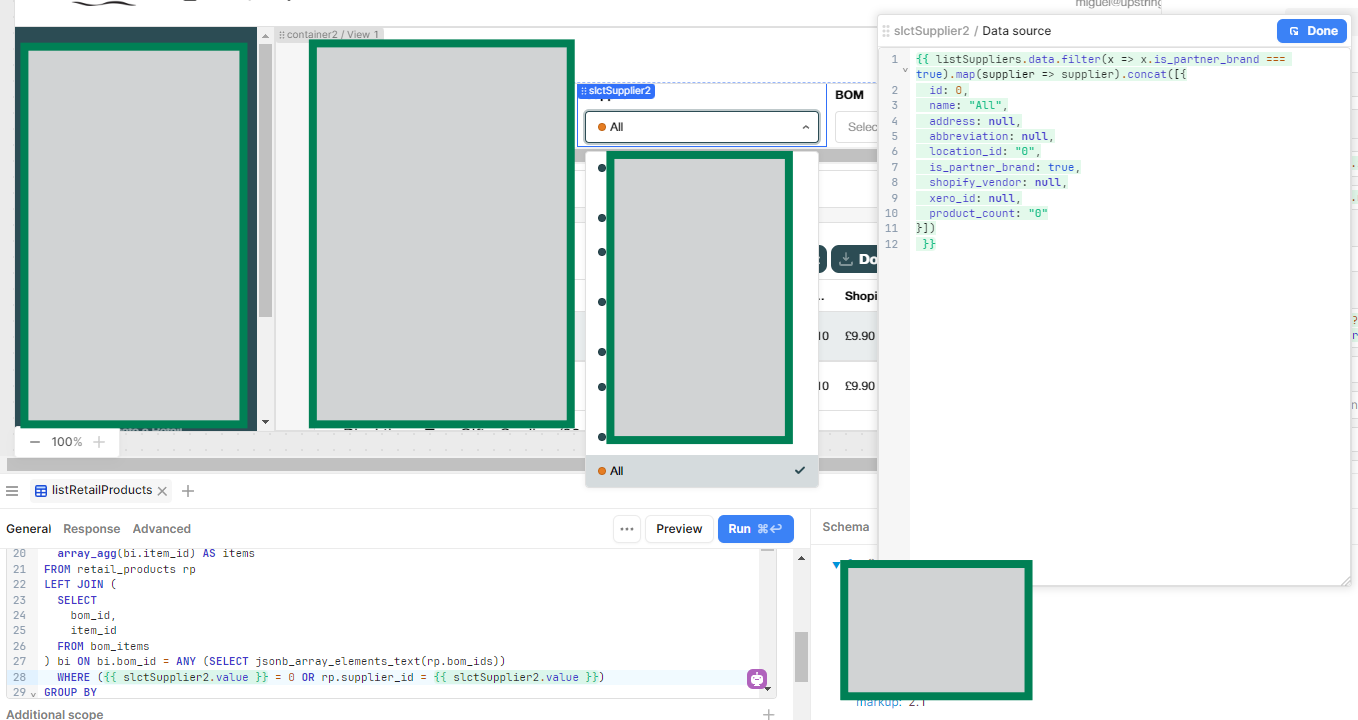
Task: Add additional scope with plus icon
Action: [x=768, y=714]
